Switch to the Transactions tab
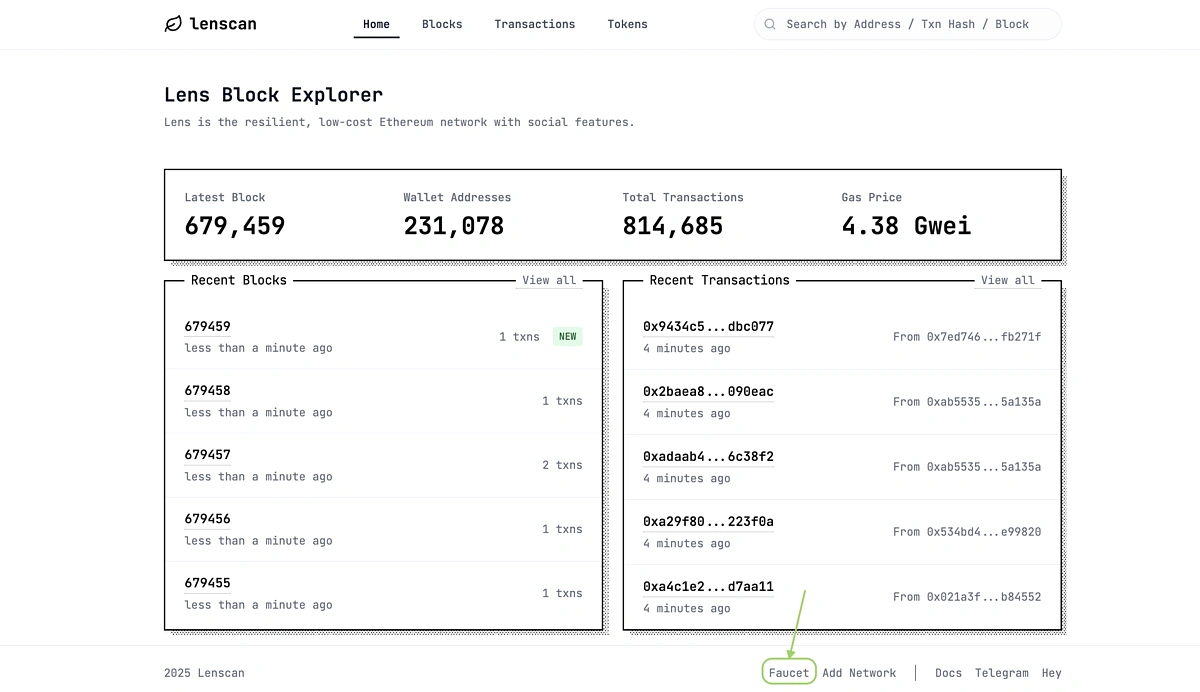This screenshot has height=692, width=1200. 535,24
